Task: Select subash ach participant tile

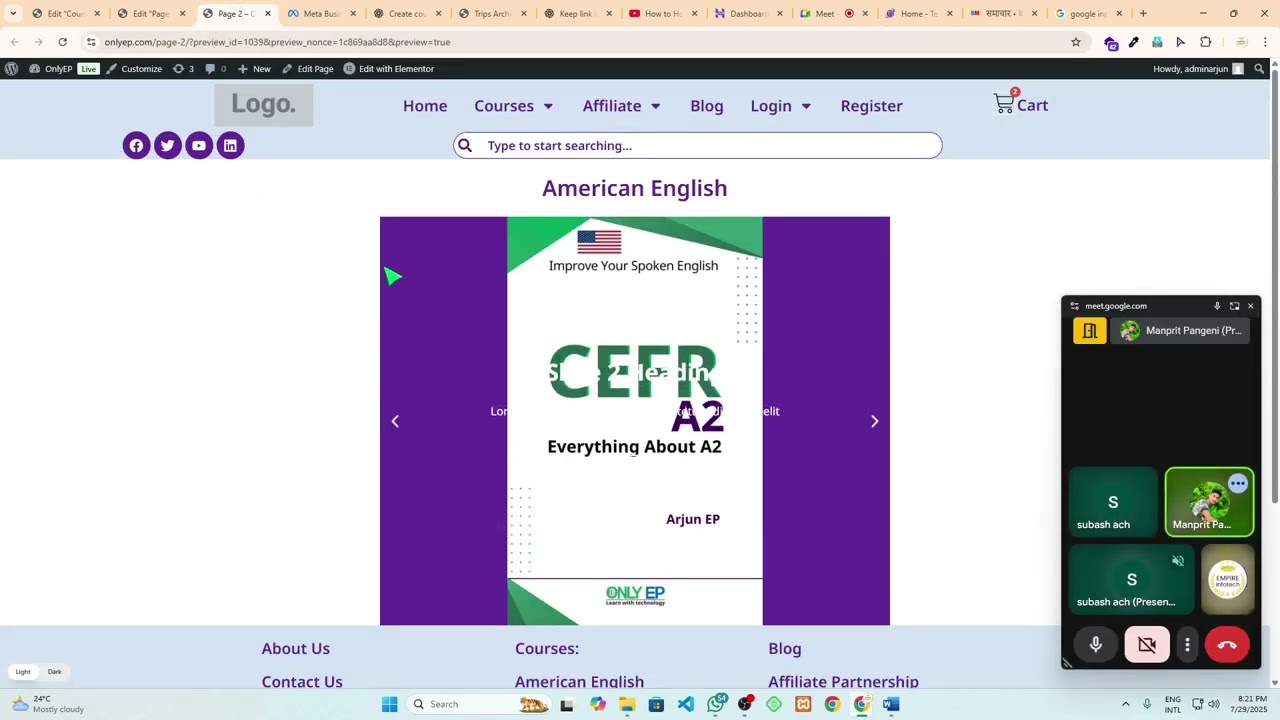Action: pyautogui.click(x=1113, y=503)
